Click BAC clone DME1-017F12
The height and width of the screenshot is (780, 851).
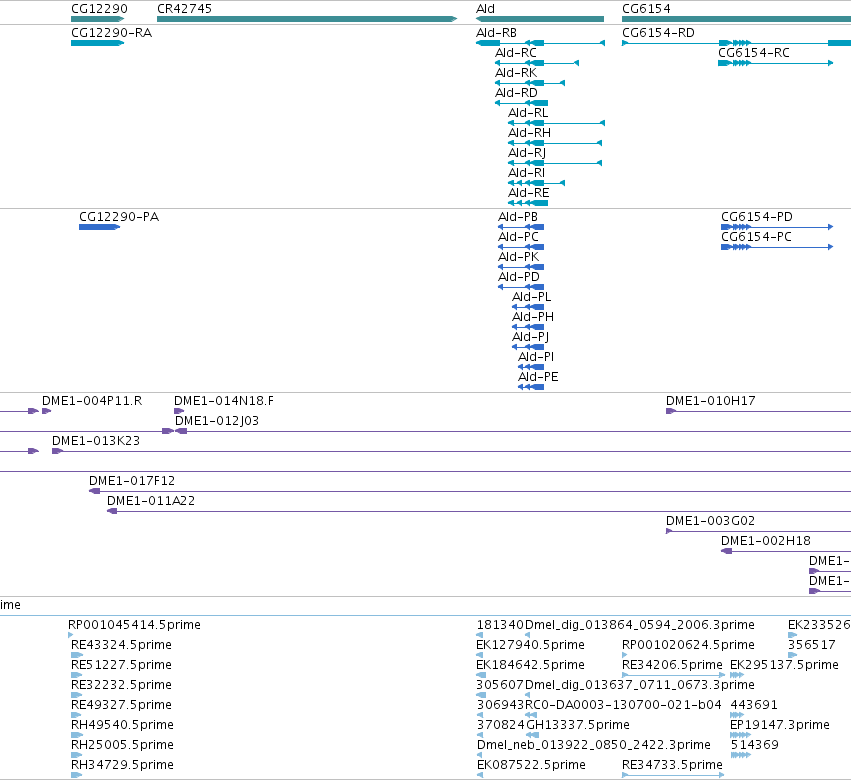470,491
